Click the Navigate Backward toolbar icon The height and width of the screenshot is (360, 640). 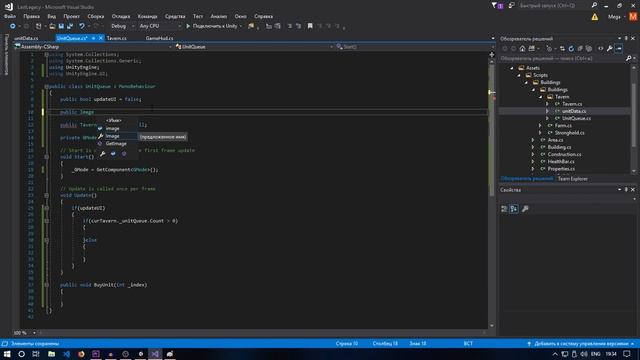[x=13, y=26]
